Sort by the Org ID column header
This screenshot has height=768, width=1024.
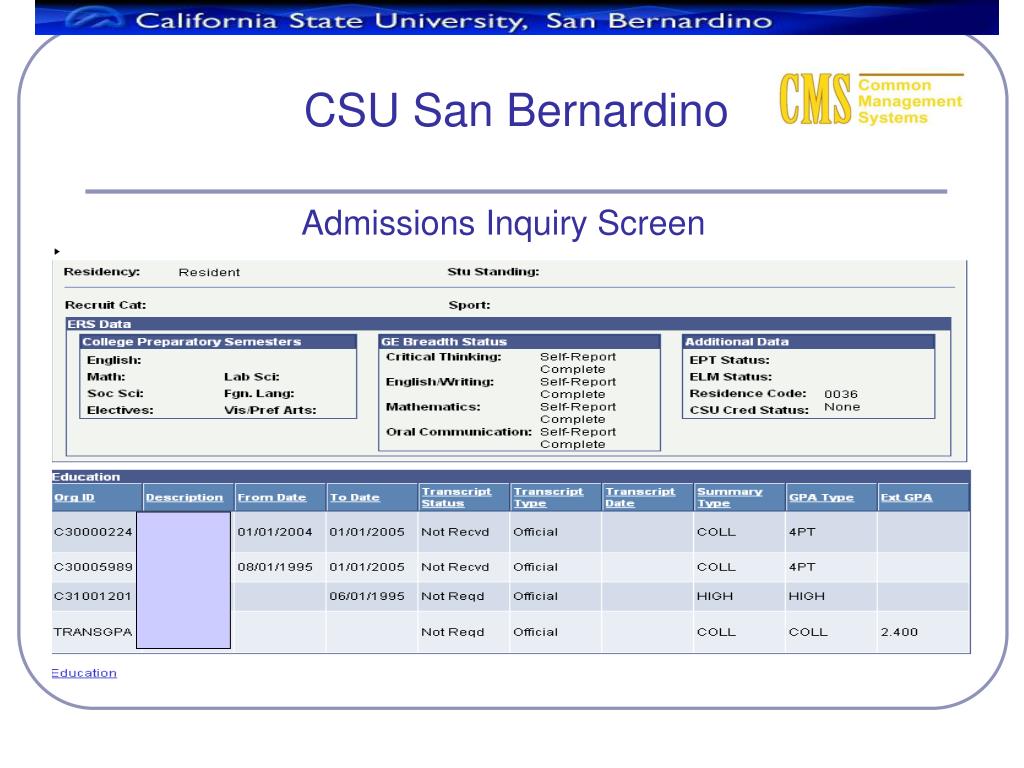74,498
